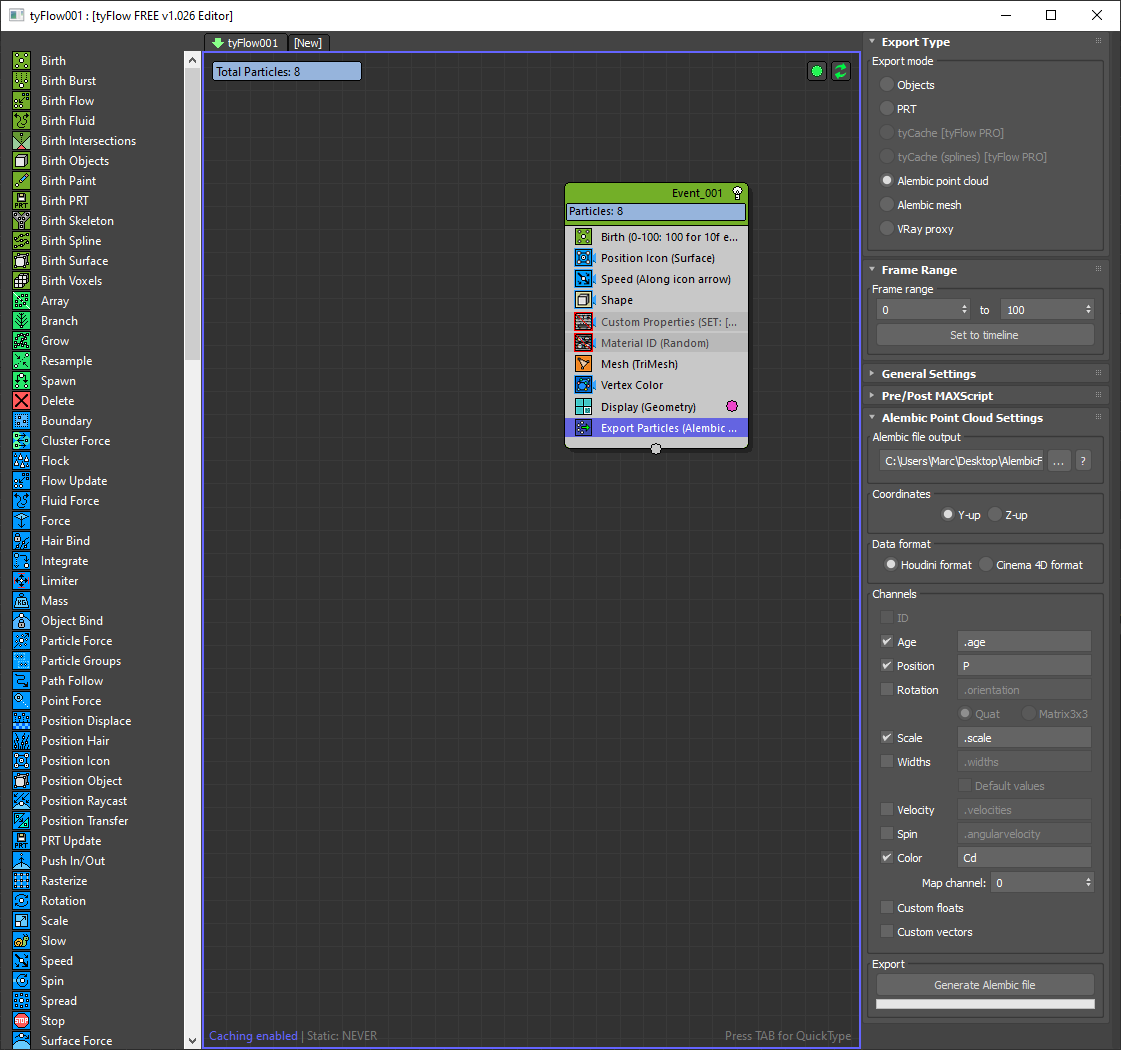Click the green simulation status indicator

point(816,71)
